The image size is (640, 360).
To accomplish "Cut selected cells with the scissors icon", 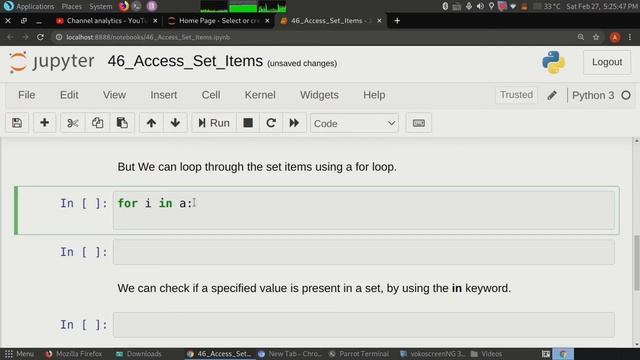I will click(73, 123).
